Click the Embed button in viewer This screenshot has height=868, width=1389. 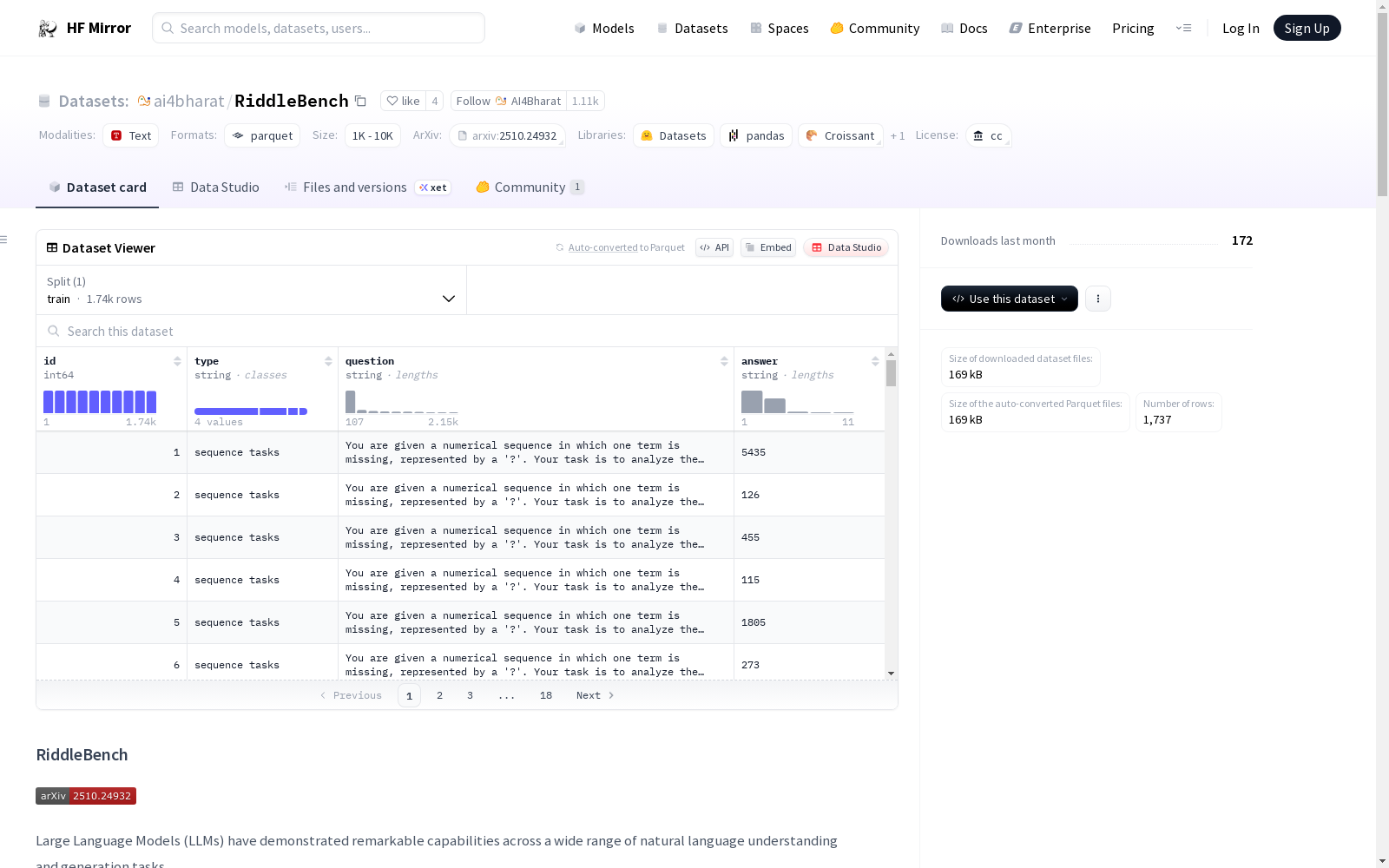coord(768,247)
